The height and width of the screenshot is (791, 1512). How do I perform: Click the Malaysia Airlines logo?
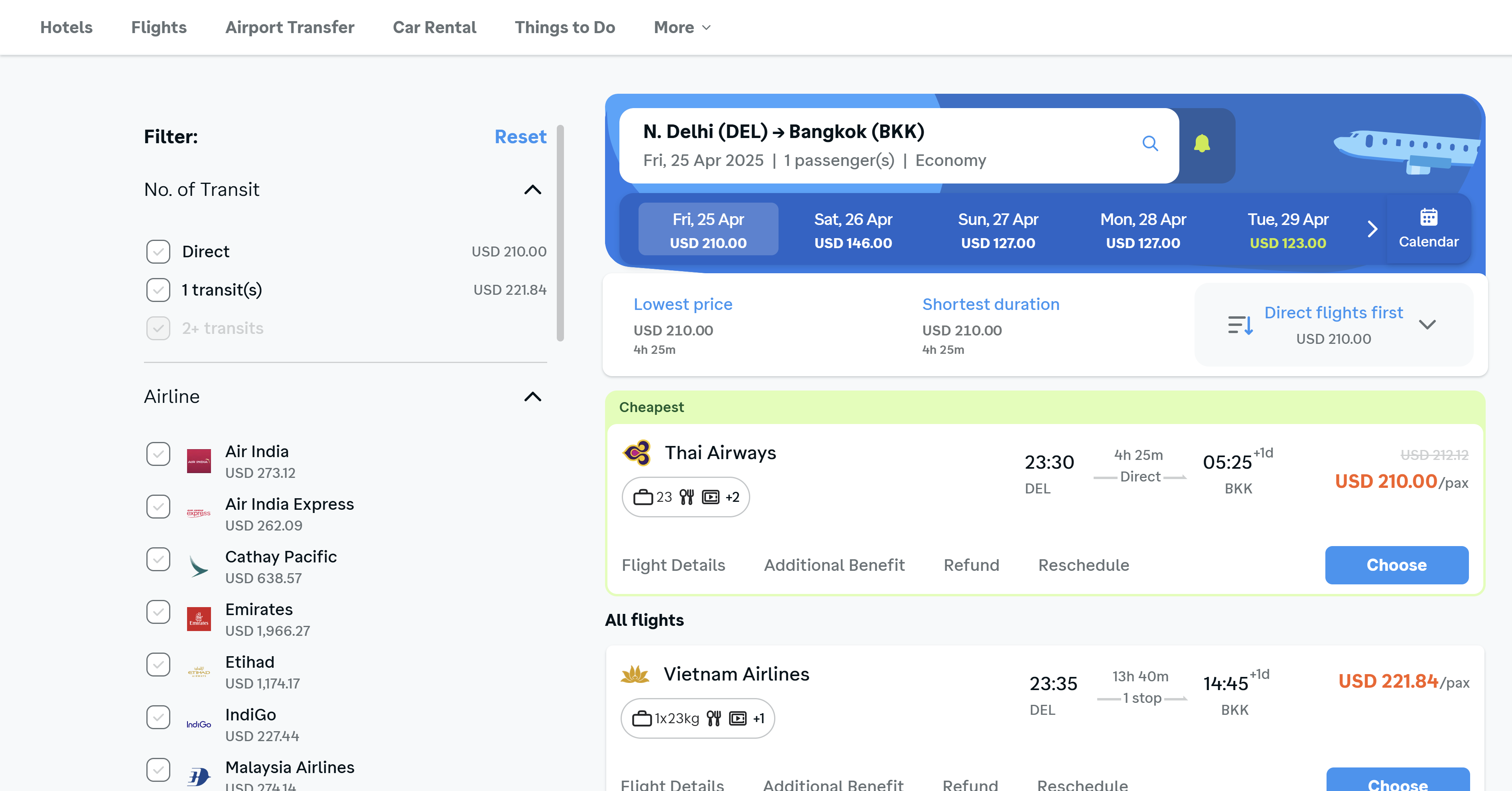pos(199,777)
